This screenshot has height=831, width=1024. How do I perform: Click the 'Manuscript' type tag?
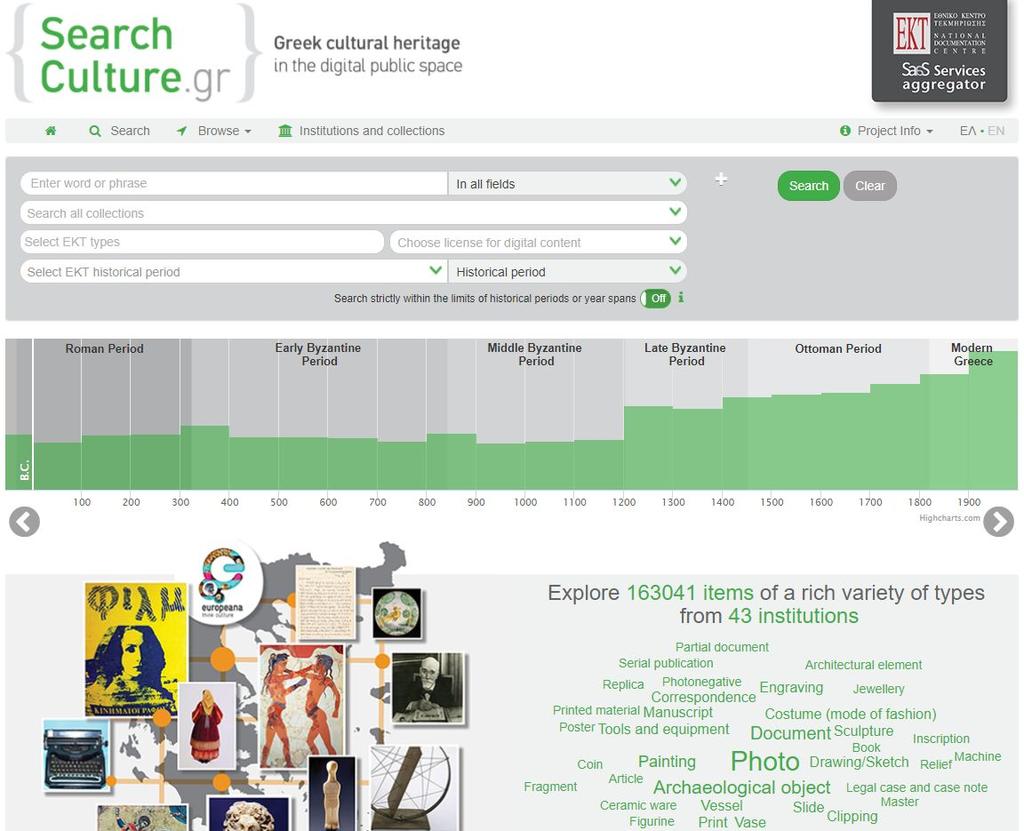[678, 712]
